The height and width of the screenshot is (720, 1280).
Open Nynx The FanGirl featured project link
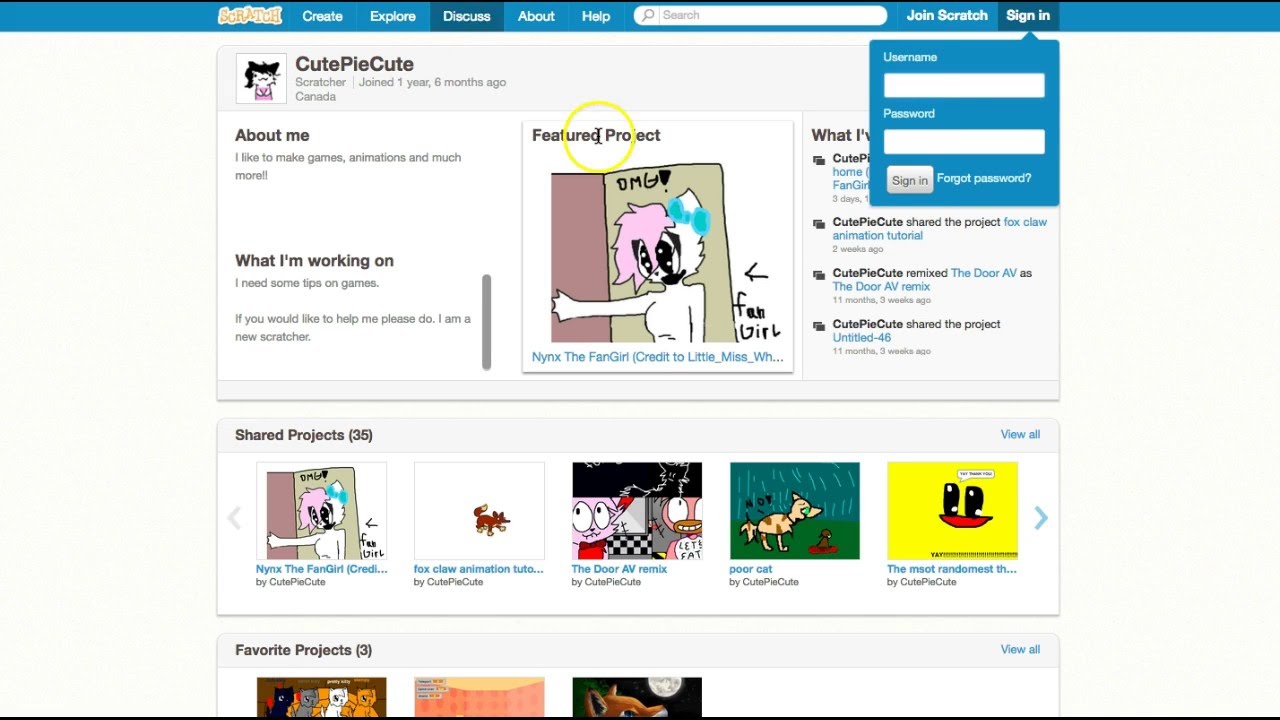(x=657, y=357)
